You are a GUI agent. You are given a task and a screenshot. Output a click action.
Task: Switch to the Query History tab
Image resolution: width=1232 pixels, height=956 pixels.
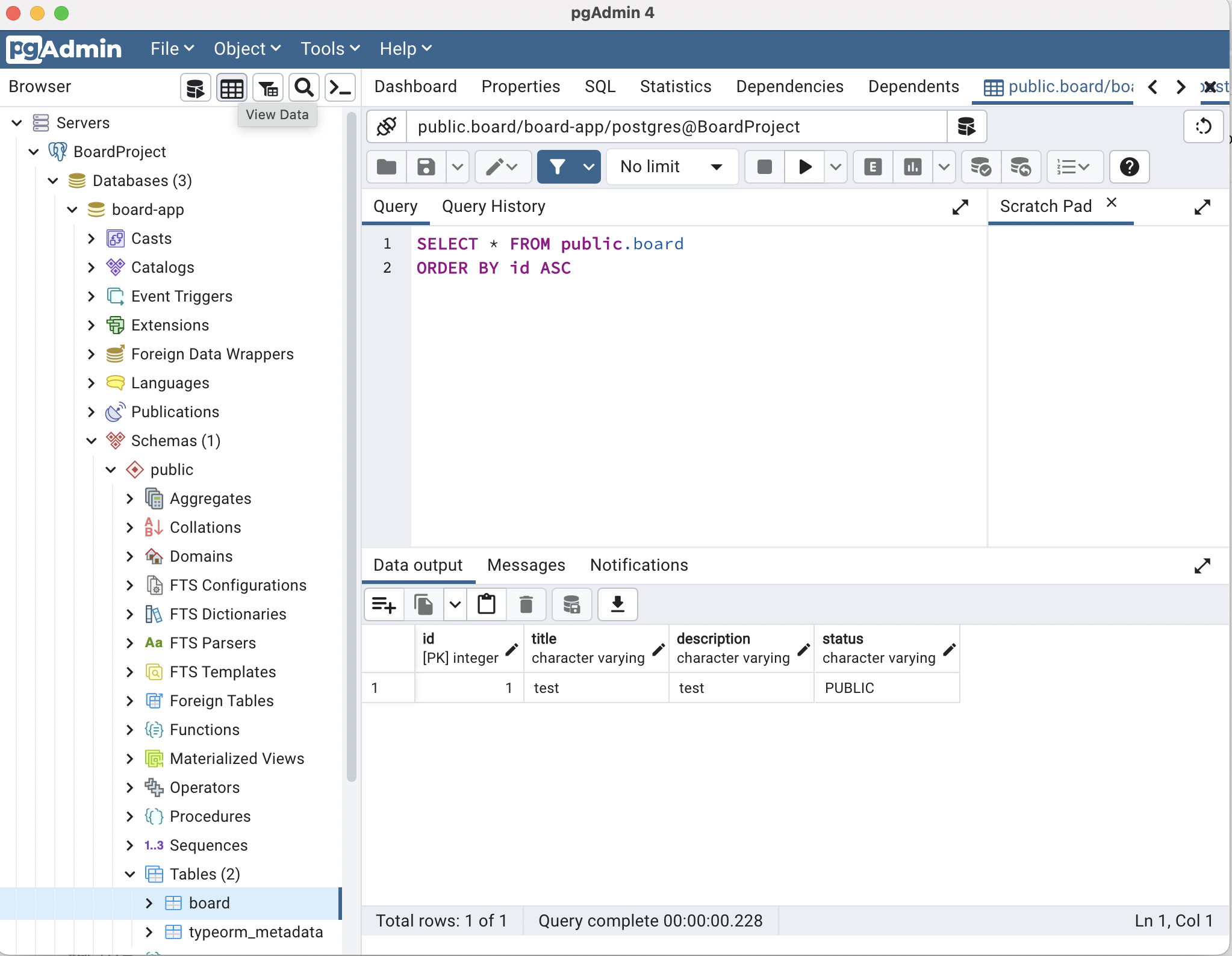click(x=493, y=206)
